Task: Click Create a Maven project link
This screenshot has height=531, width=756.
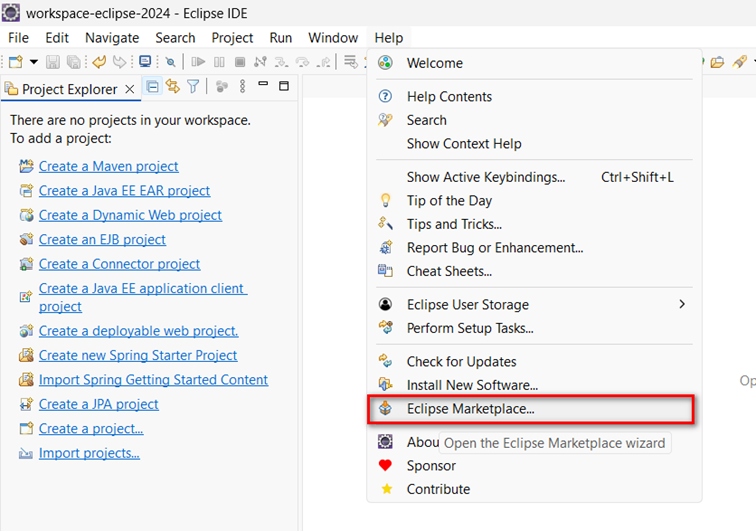Action: (x=108, y=166)
